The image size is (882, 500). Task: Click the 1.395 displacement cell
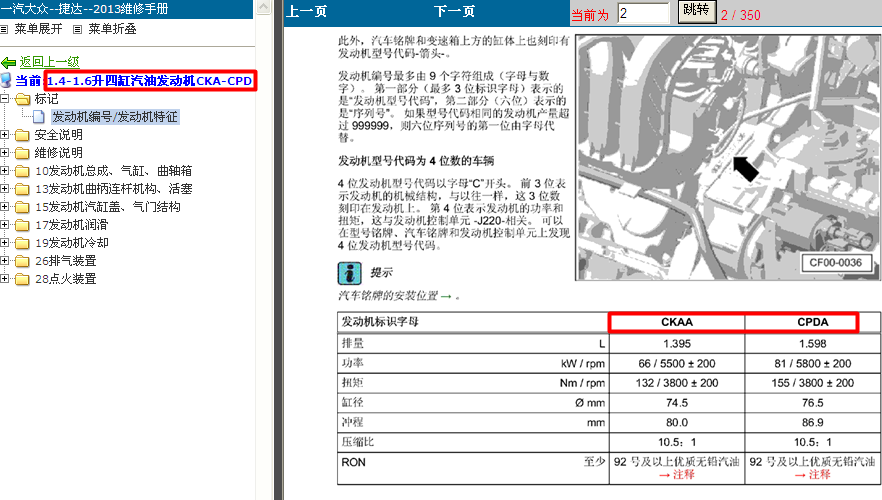click(x=677, y=344)
